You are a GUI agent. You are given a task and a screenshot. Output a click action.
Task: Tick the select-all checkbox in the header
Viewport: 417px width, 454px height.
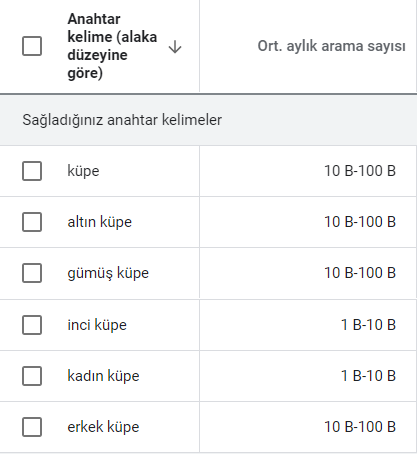(32, 46)
